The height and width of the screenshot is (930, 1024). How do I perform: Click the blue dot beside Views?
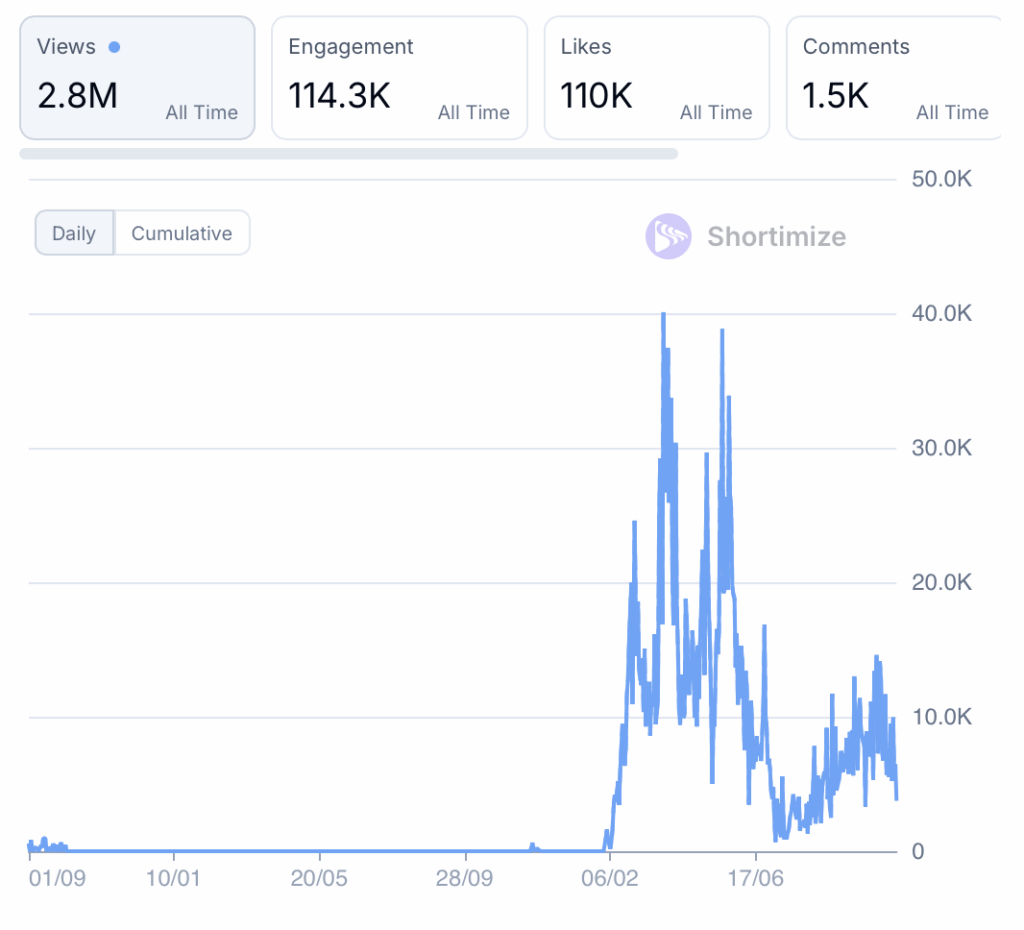tap(114, 47)
